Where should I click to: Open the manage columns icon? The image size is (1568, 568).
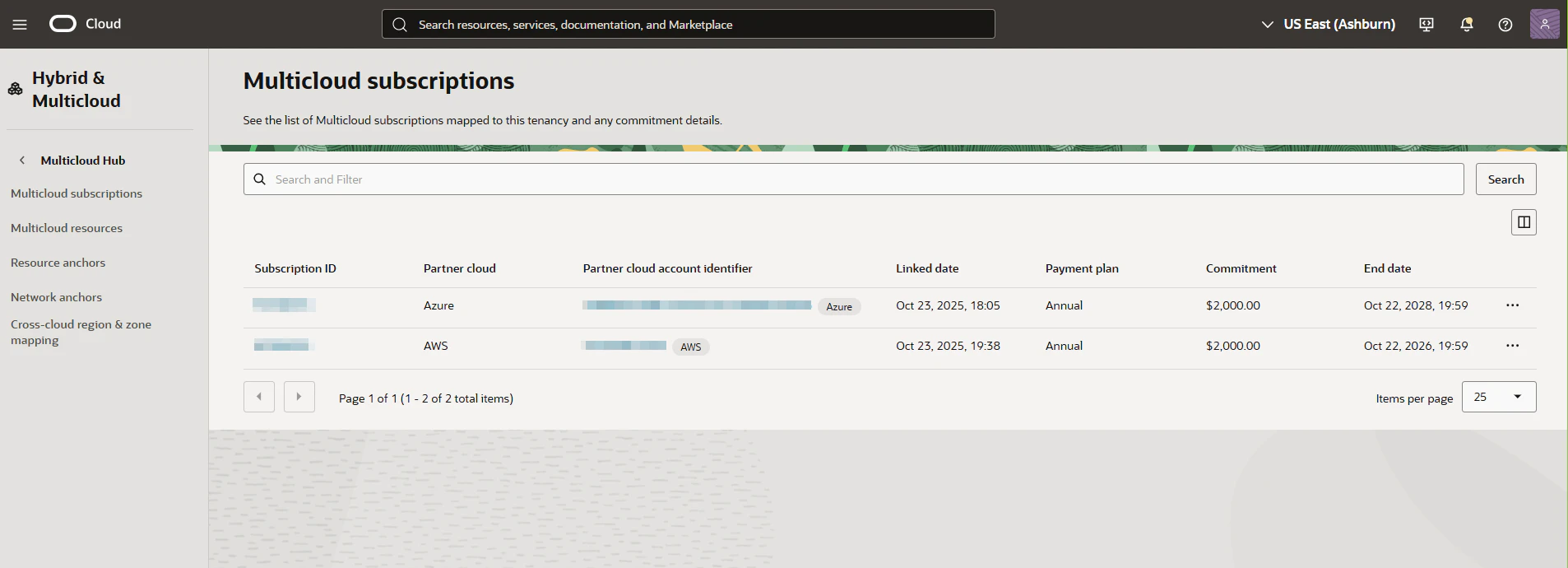[1524, 222]
